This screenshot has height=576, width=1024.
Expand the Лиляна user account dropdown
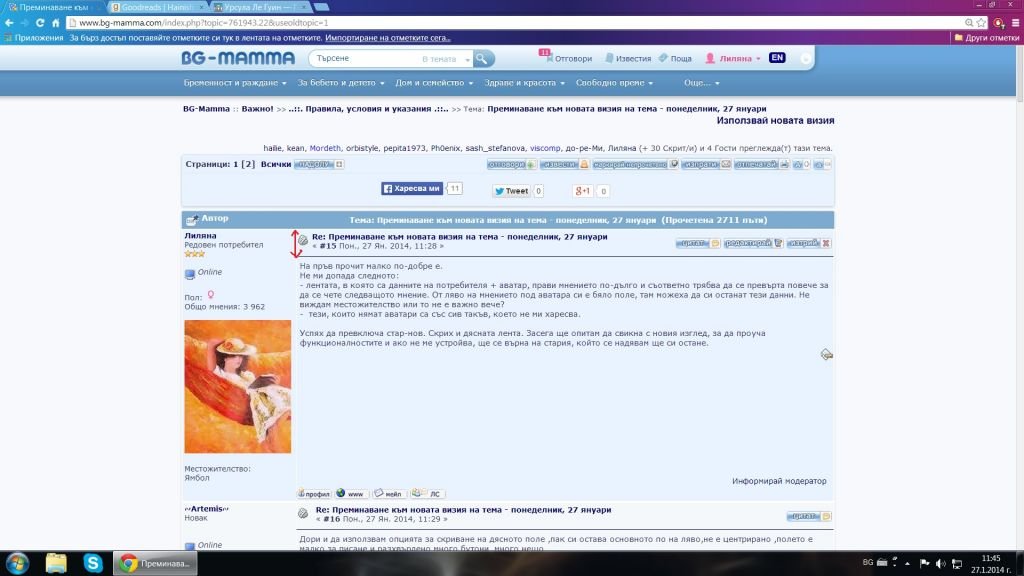point(733,59)
